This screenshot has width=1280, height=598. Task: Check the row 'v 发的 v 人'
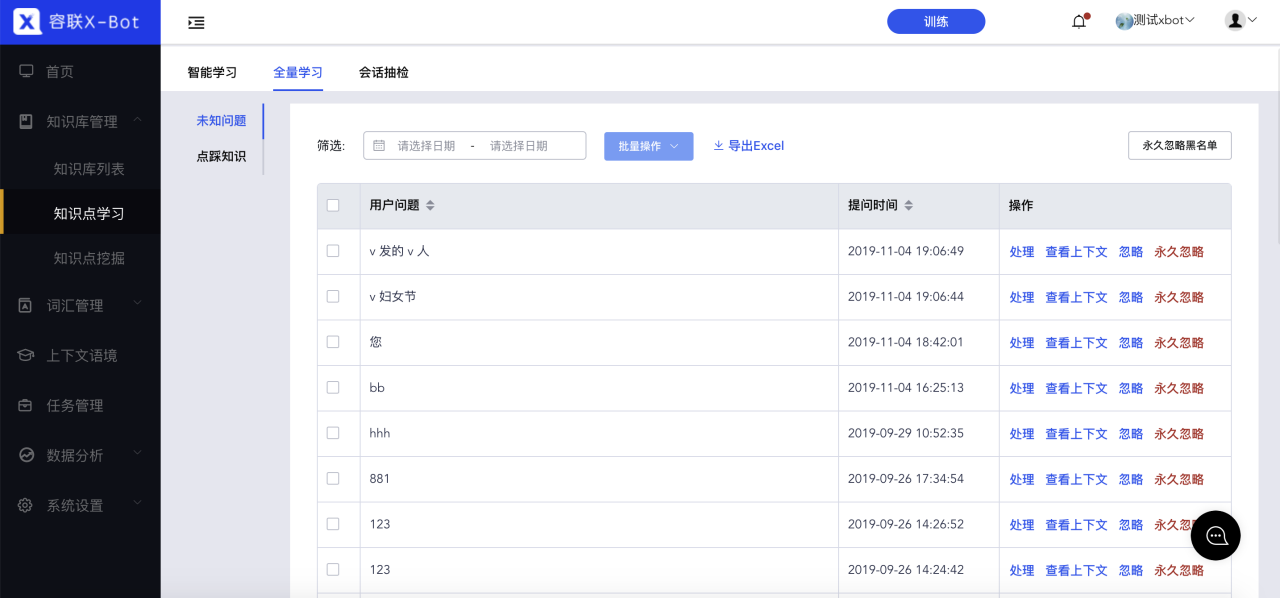tap(333, 251)
